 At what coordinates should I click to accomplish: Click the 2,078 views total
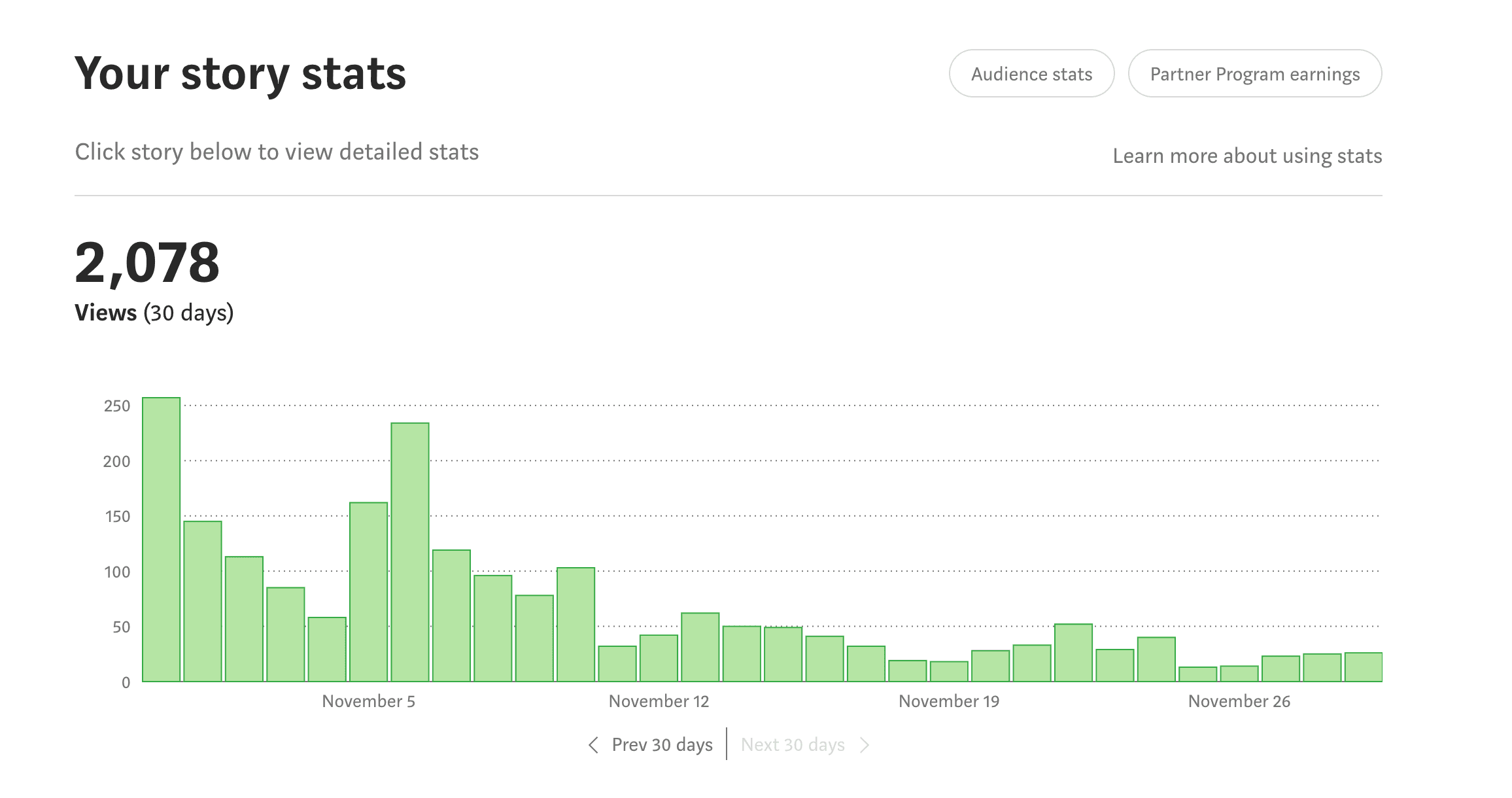(147, 263)
